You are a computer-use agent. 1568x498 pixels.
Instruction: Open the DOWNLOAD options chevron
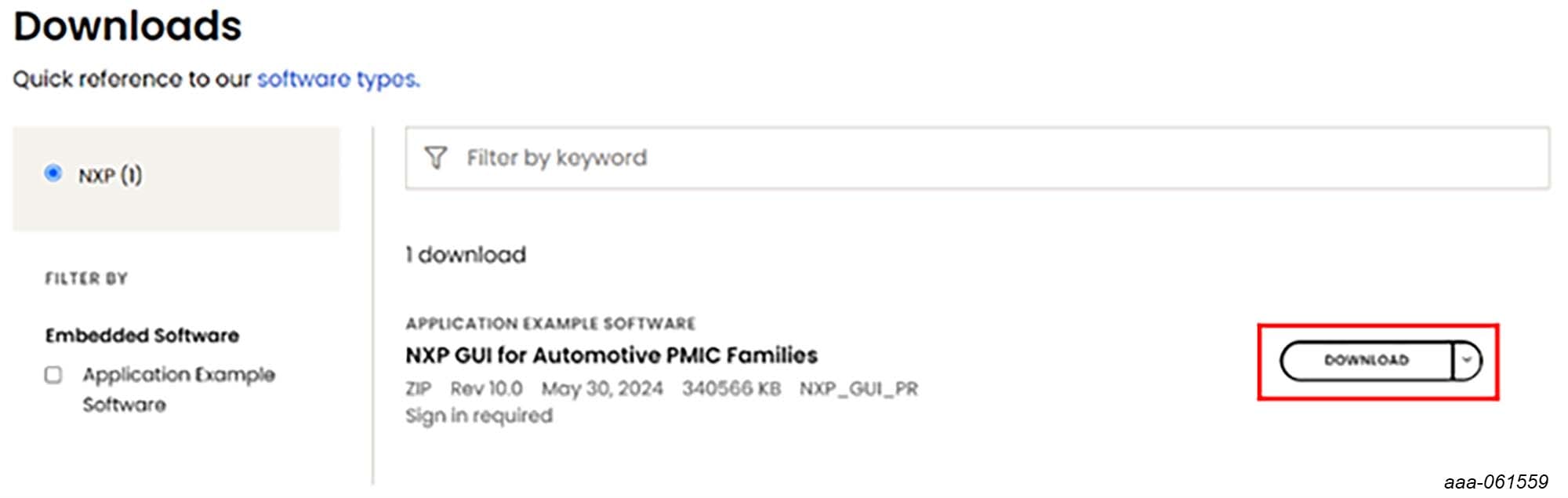coord(1469,360)
